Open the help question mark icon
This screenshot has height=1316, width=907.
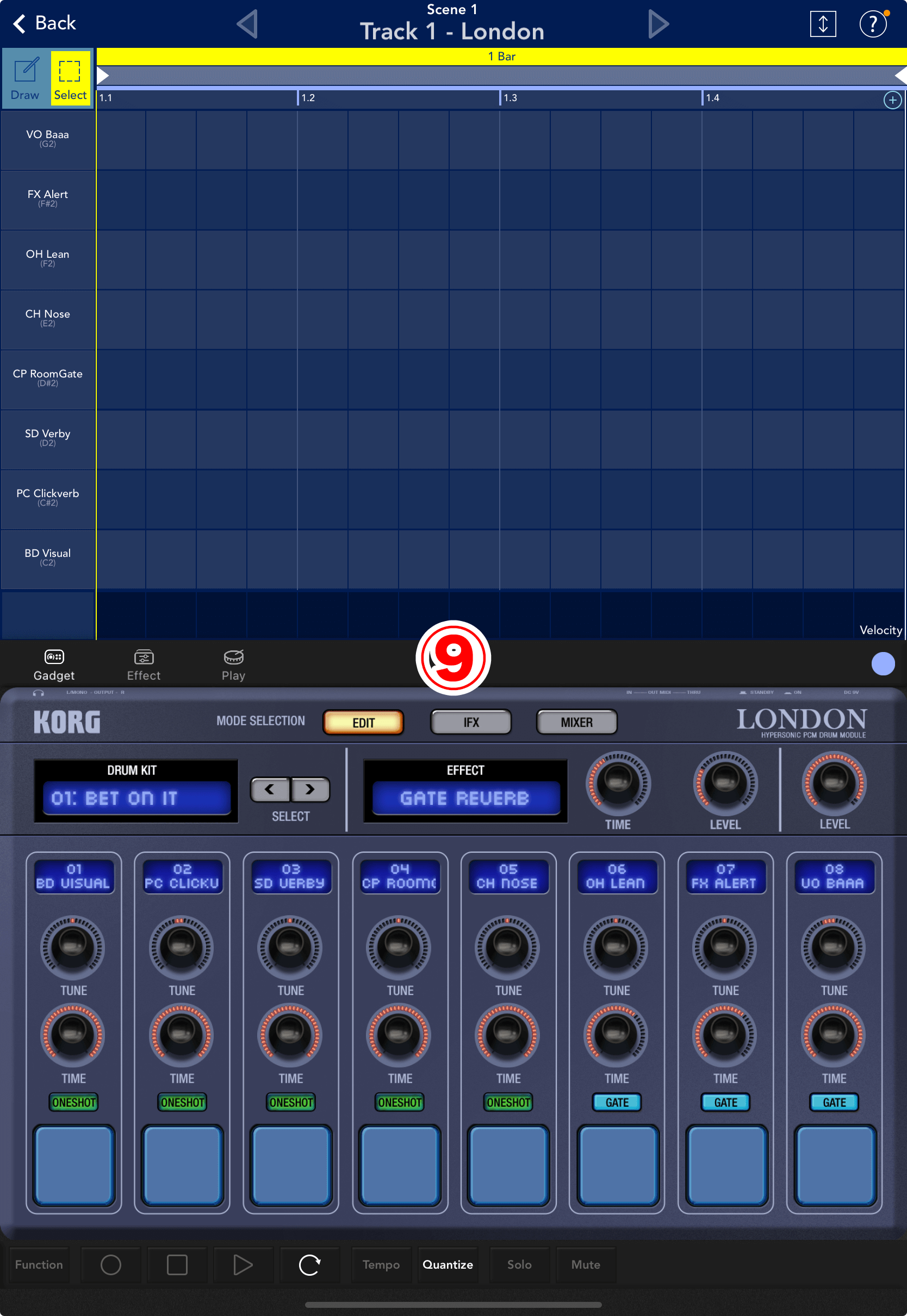[873, 24]
